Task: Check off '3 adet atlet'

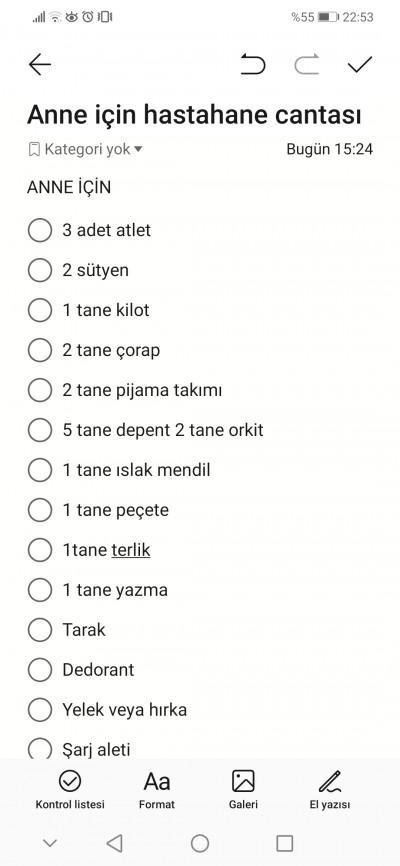Action: (40, 230)
